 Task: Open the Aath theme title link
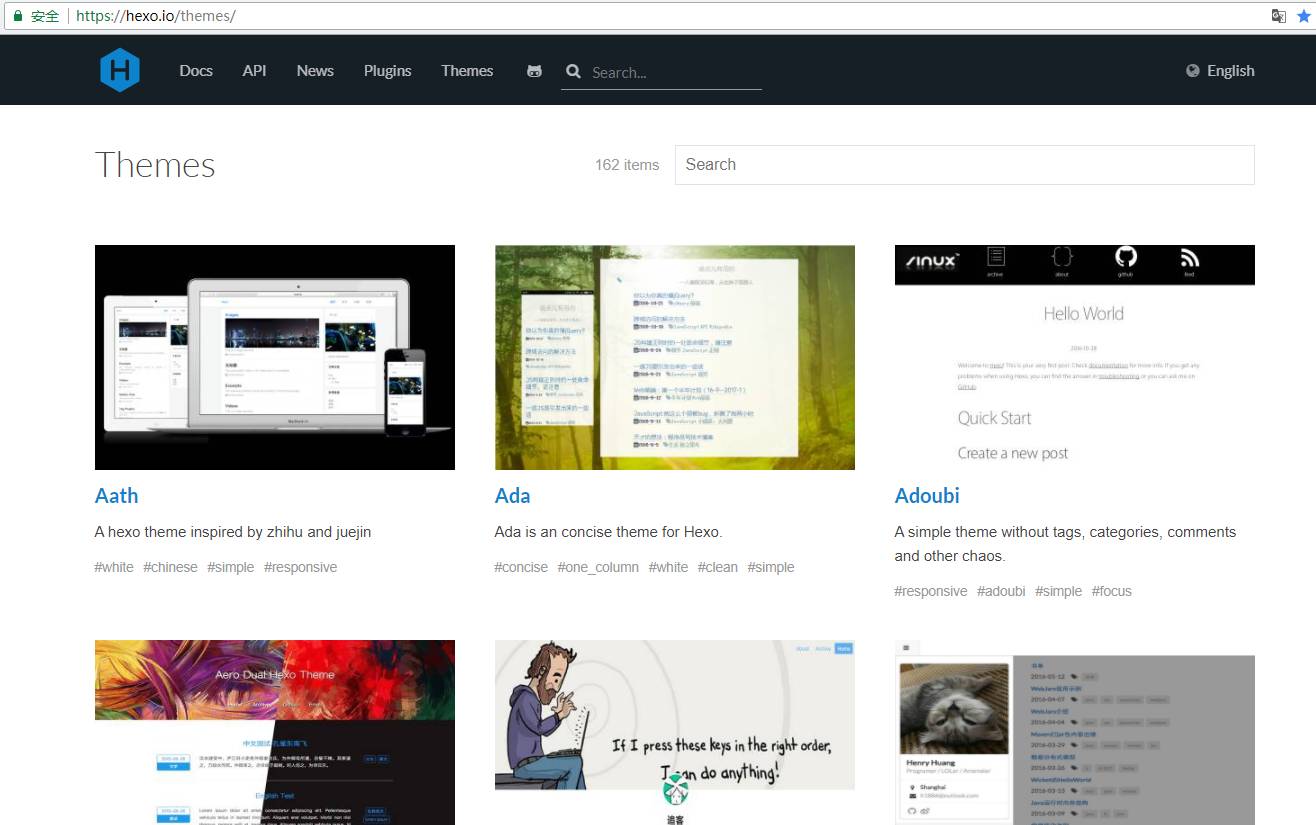(x=116, y=496)
